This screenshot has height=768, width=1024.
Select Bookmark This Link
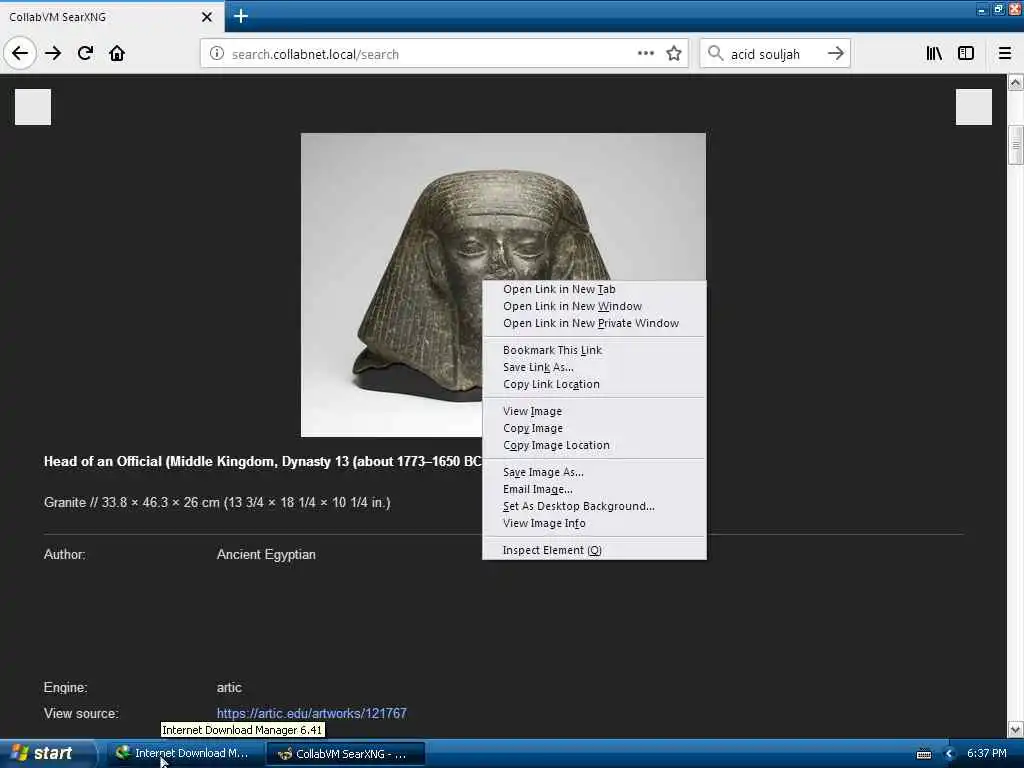[x=594, y=350]
